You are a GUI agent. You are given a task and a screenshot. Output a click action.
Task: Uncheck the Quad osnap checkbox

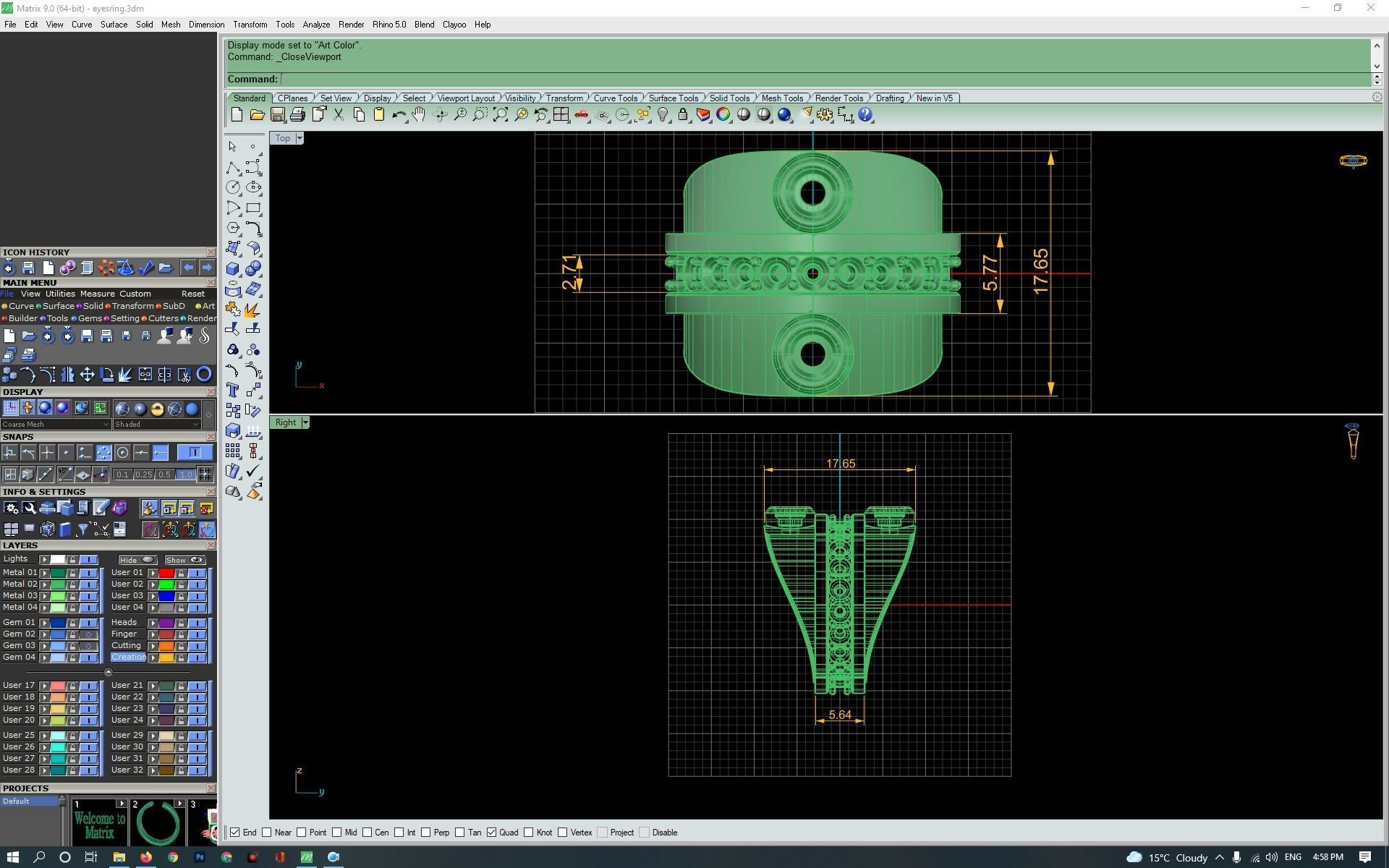492,833
